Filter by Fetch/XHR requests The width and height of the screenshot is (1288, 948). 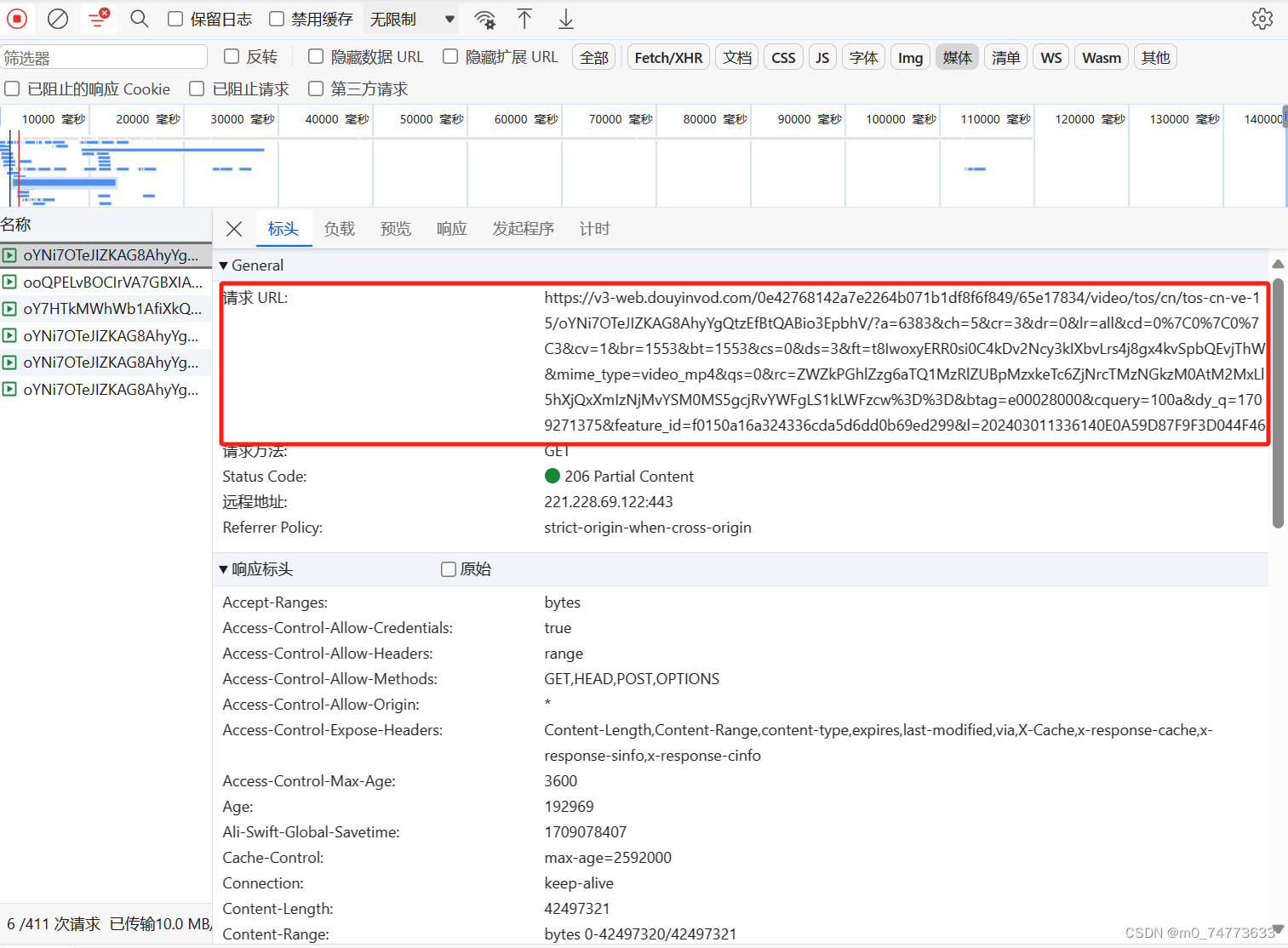(x=669, y=57)
